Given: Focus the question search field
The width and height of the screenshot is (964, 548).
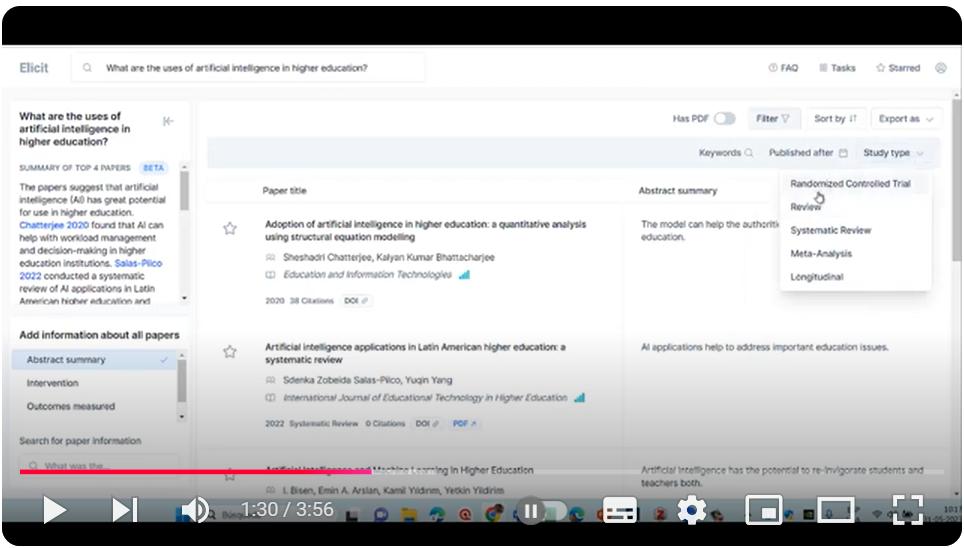Looking at the screenshot, I should pyautogui.click(x=248, y=68).
